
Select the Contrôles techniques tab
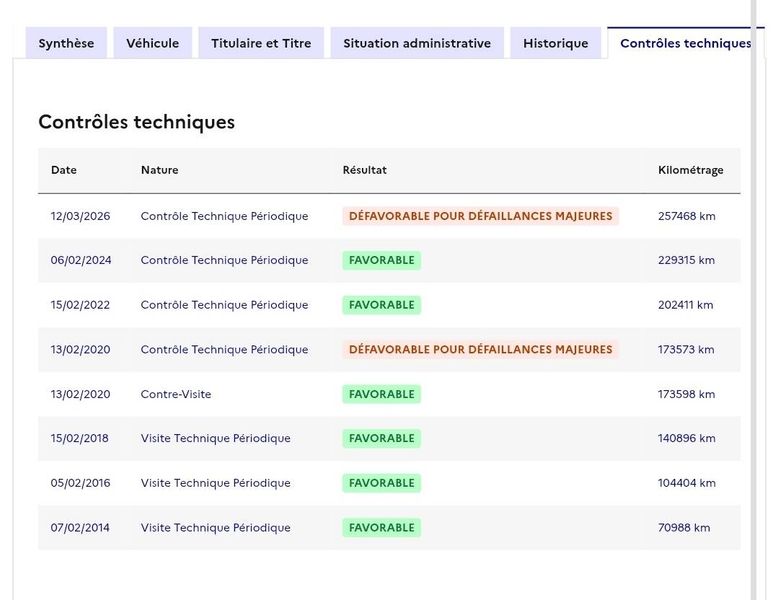(685, 43)
